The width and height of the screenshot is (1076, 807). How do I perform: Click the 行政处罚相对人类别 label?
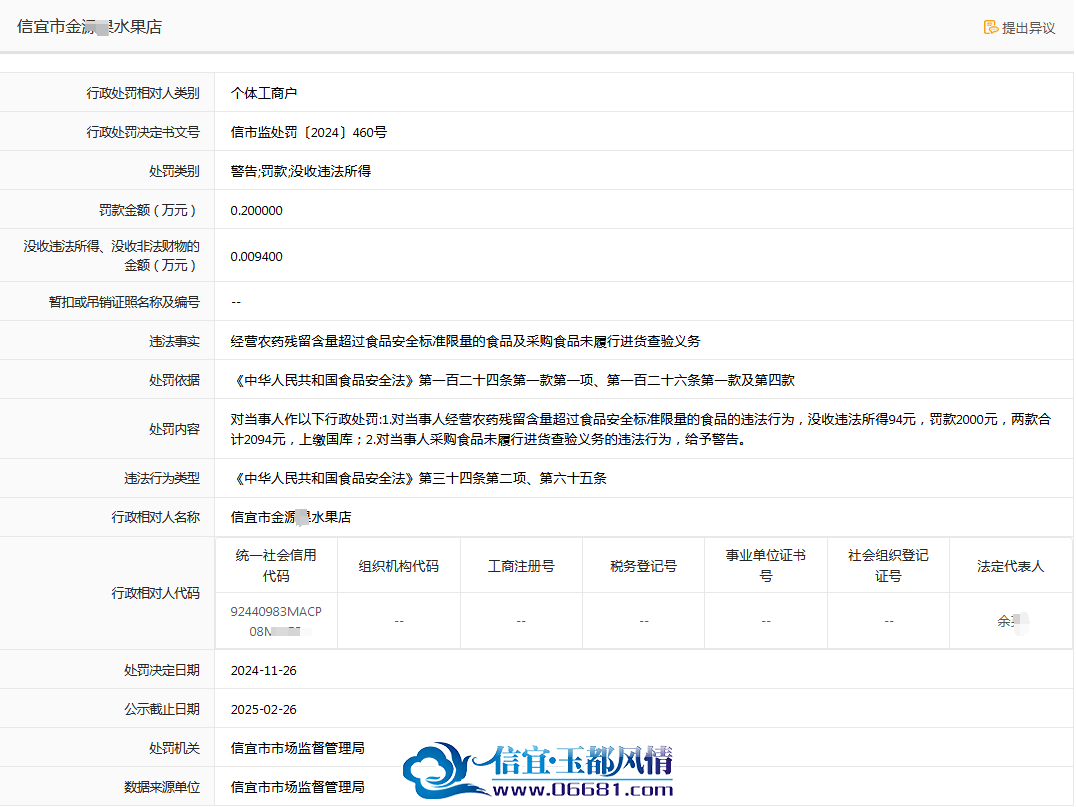pos(143,93)
